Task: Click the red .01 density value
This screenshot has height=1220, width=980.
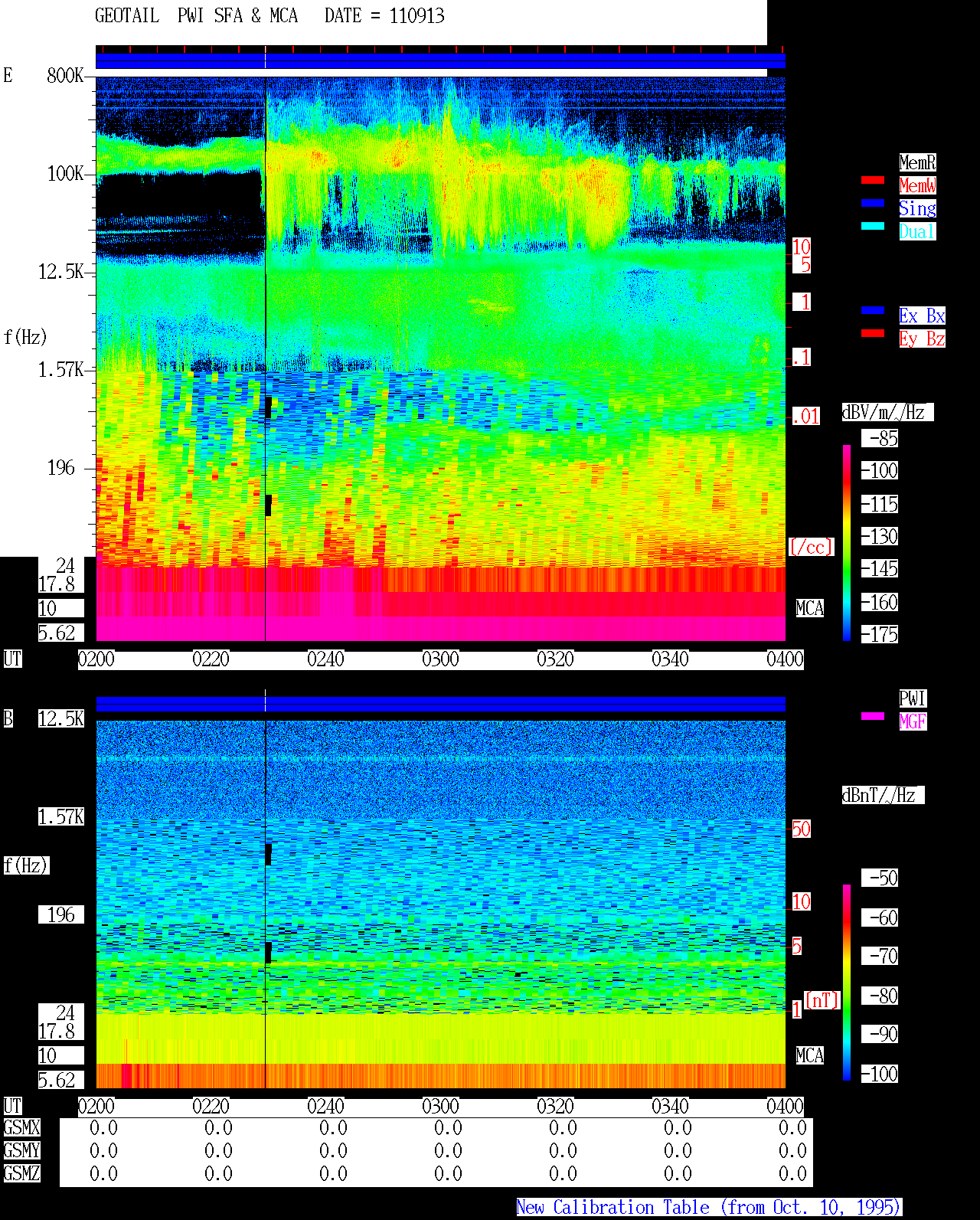Action: [x=806, y=417]
